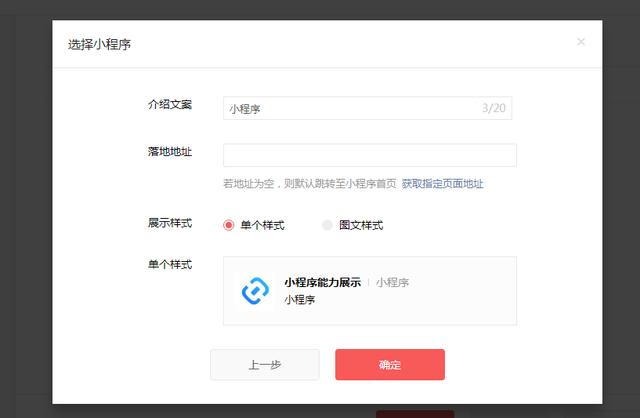Select the 图文样式 radio option
The width and height of the screenshot is (640, 418).
click(327, 225)
